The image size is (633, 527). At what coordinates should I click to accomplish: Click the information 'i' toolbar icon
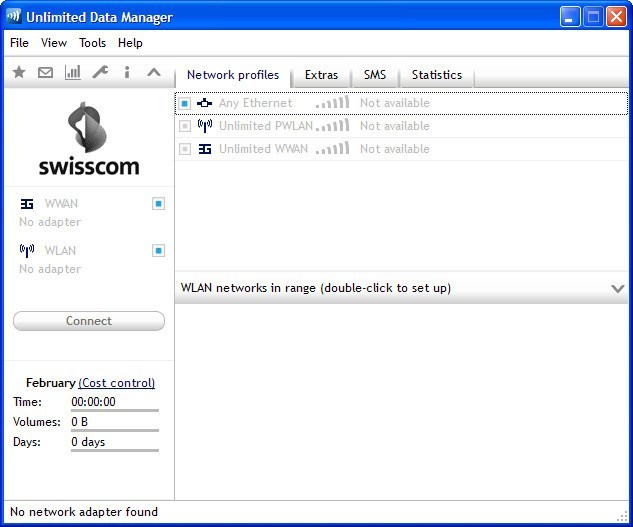coord(127,73)
